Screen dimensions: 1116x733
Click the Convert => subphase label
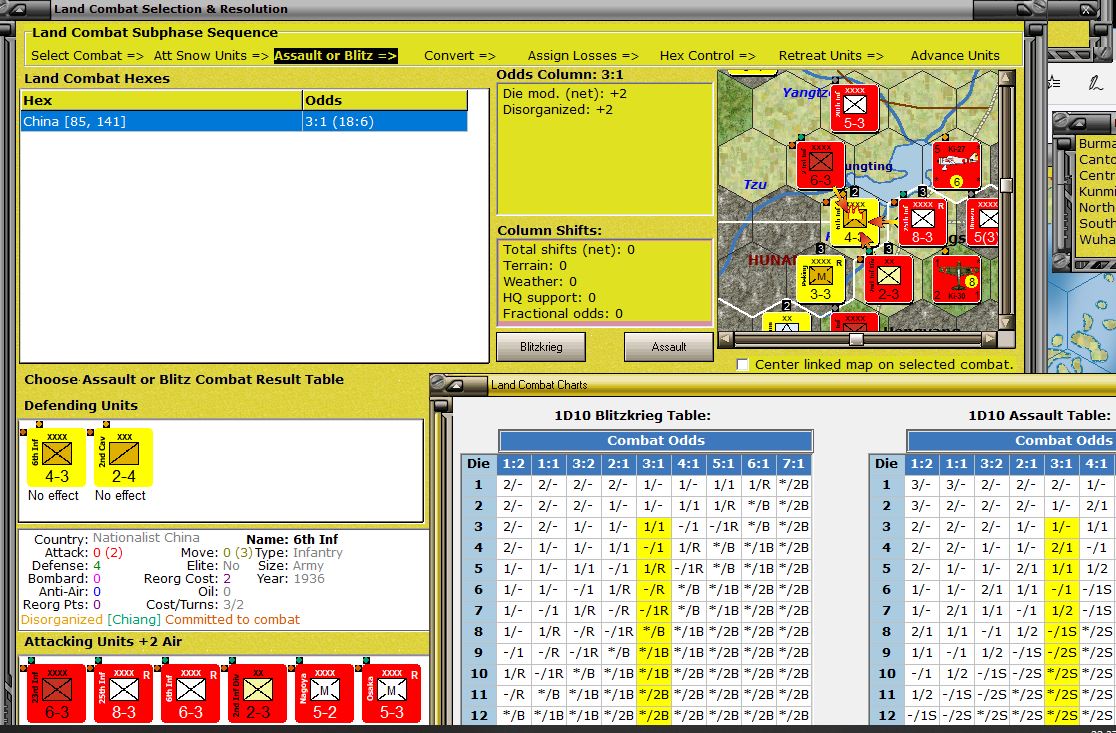tap(460, 56)
